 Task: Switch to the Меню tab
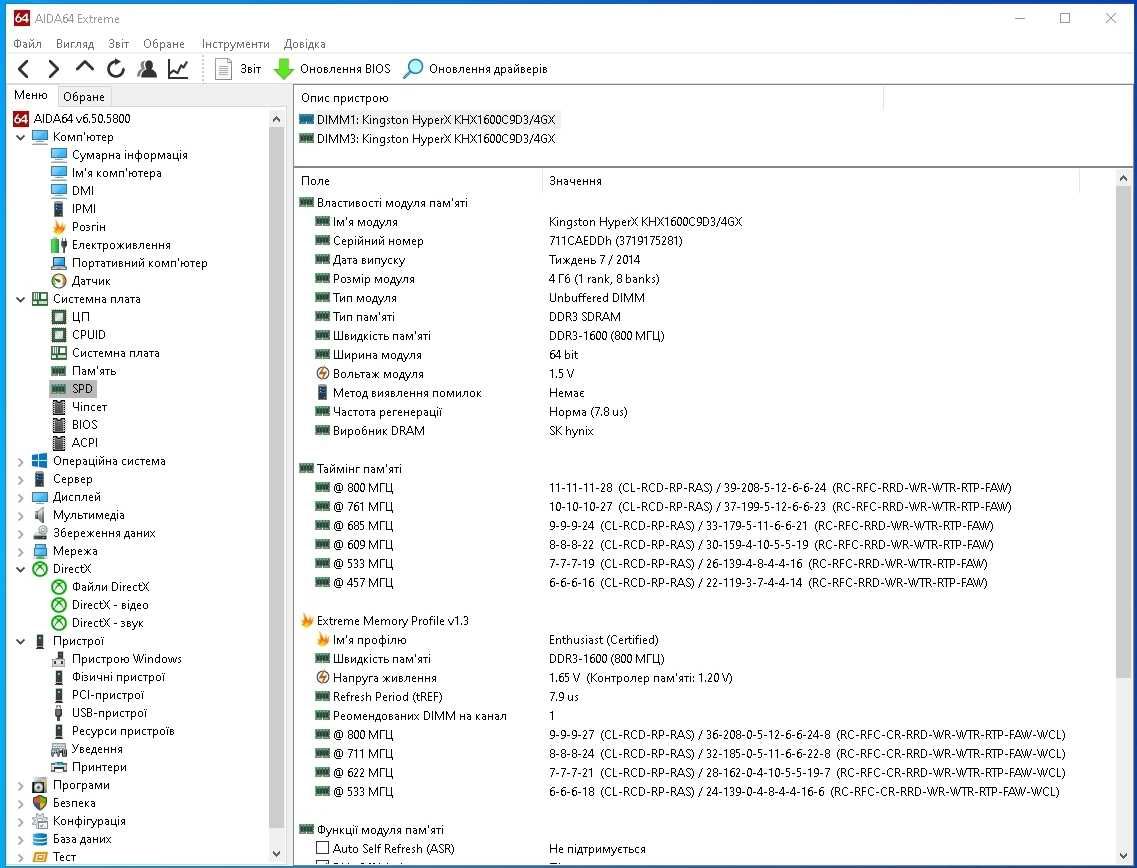coord(30,96)
